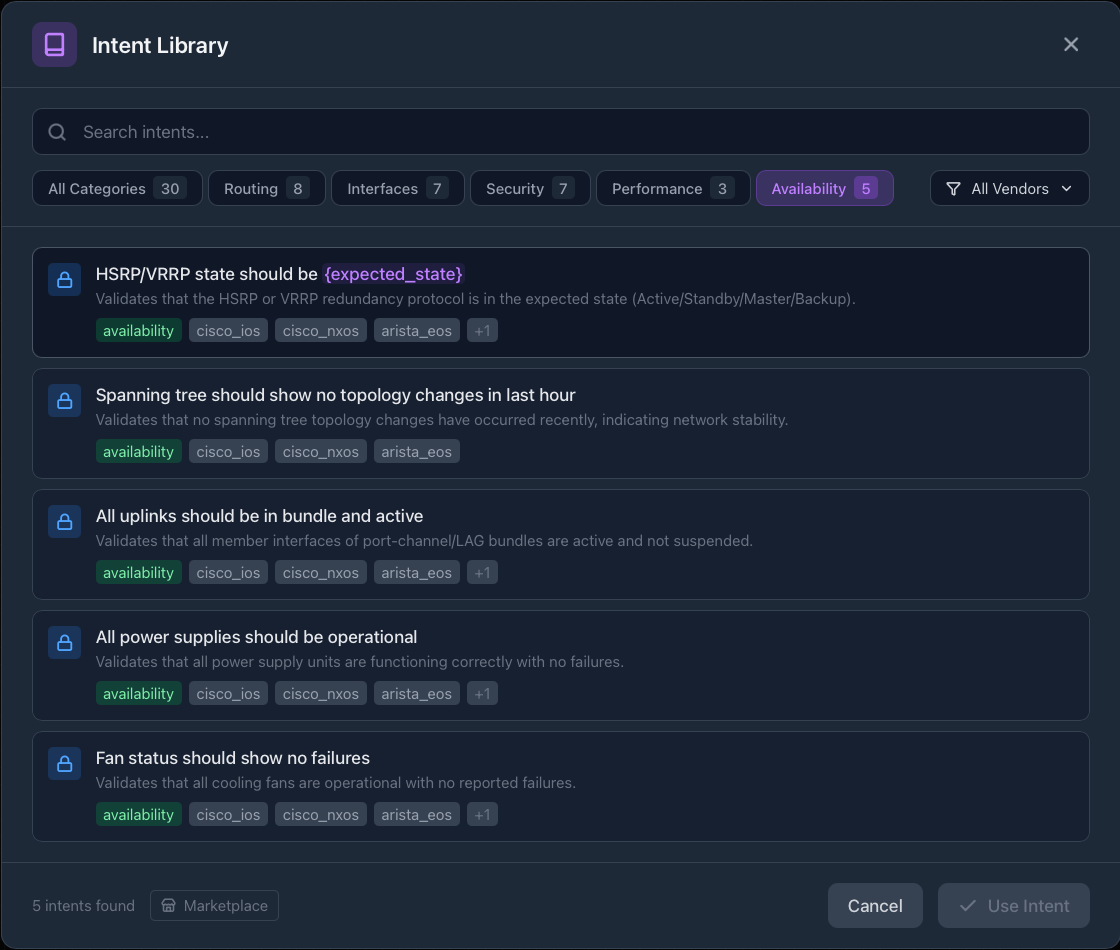Click the checkmark icon inside Use Intent
The width and height of the screenshot is (1120, 950).
point(967,905)
